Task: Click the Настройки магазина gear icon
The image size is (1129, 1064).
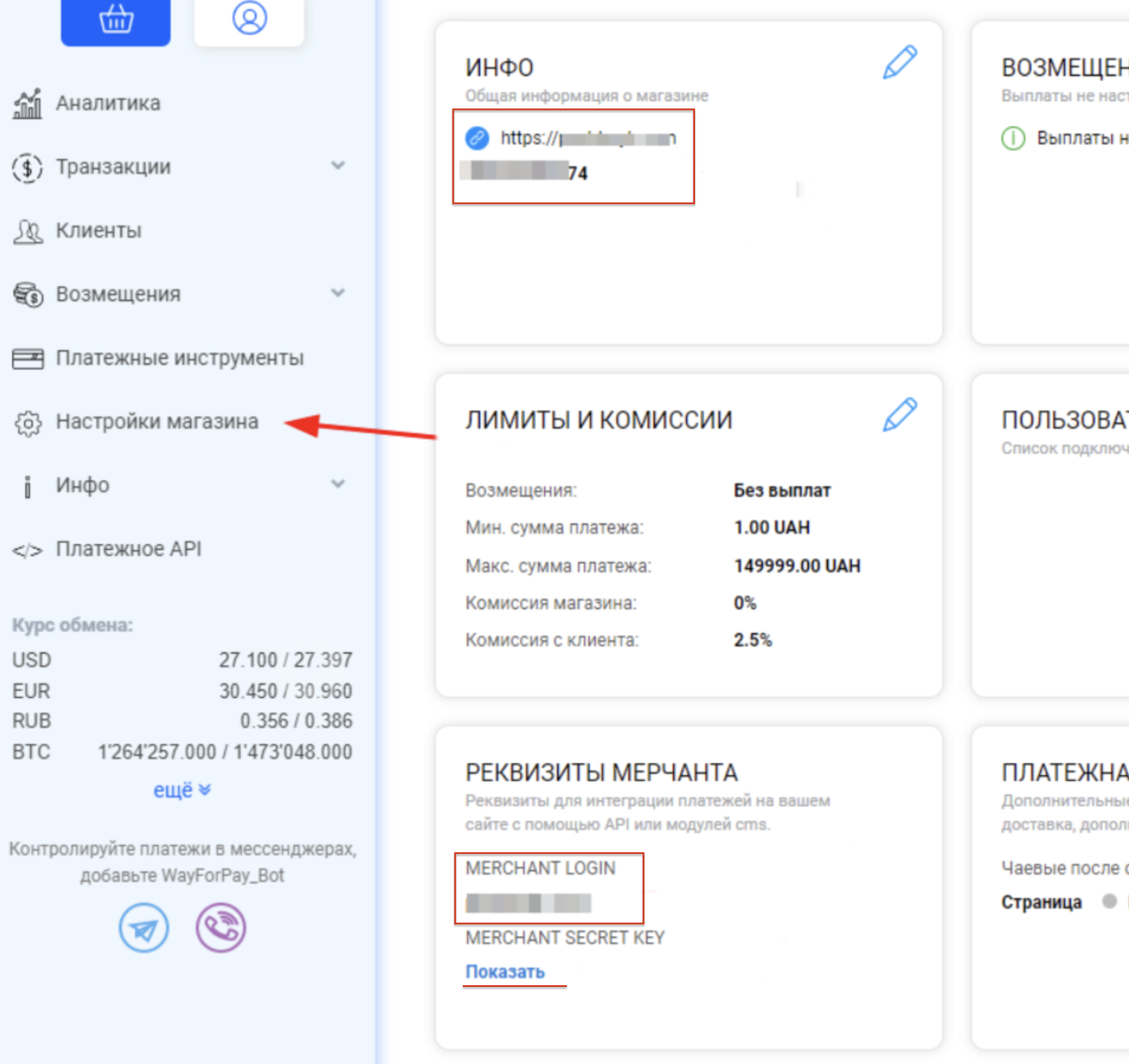Action: tap(28, 423)
